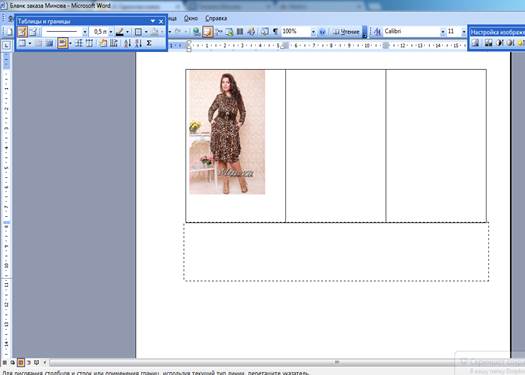
Task: Click the Standard toolbar options arrow
Action: click(x=365, y=32)
